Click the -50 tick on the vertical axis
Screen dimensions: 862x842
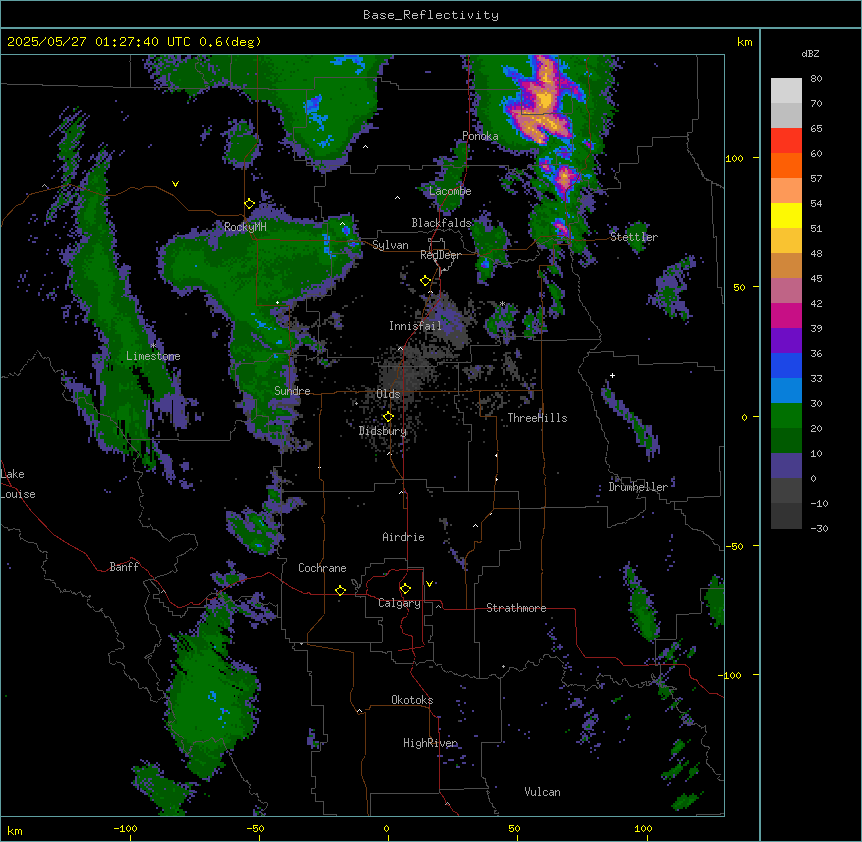[733, 546]
